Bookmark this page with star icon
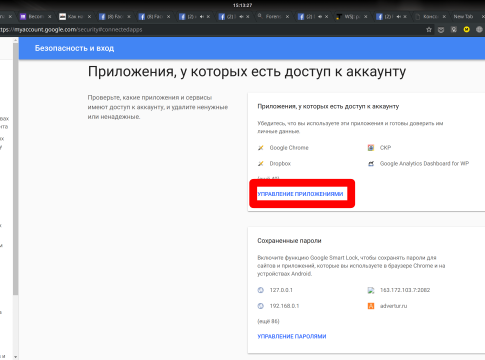The width and height of the screenshot is (485, 360). pyautogui.click(x=429, y=30)
